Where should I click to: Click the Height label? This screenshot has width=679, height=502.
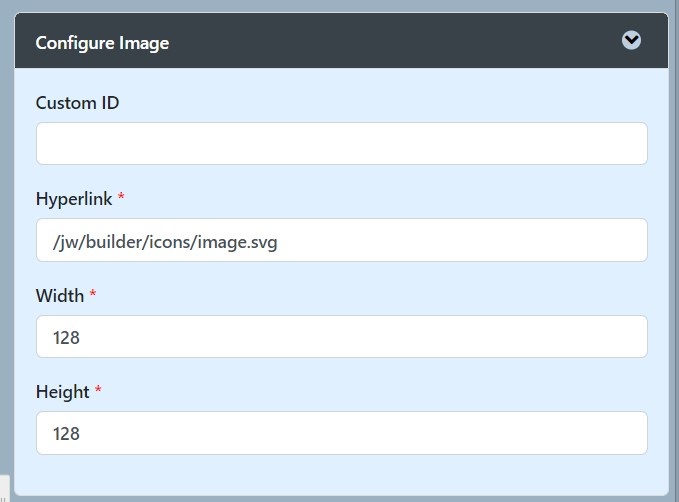[x=62, y=392]
